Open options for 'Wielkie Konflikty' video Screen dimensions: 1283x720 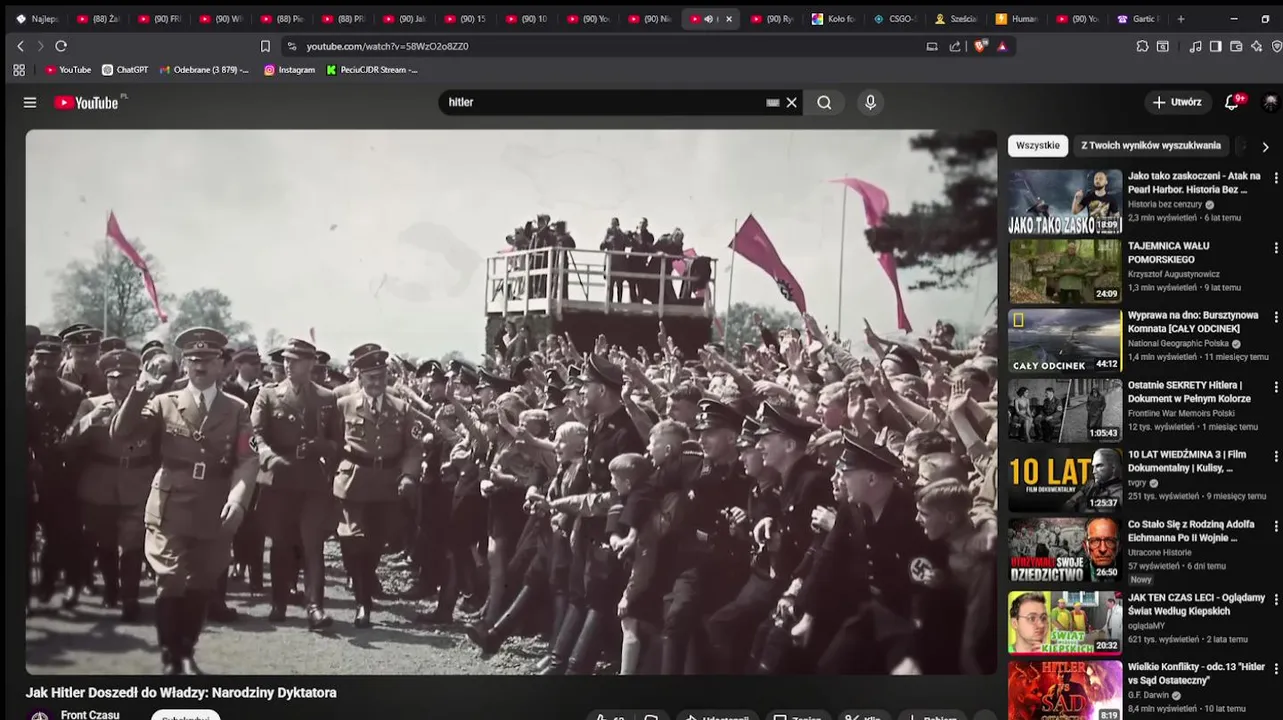point(1275,669)
